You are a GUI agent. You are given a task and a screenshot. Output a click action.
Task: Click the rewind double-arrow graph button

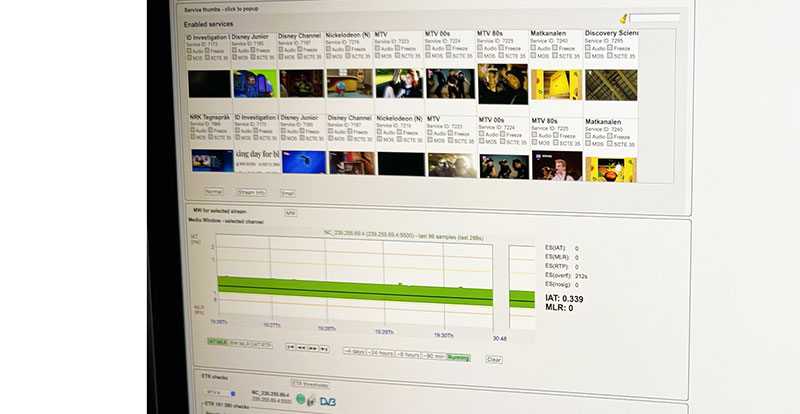pos(302,348)
